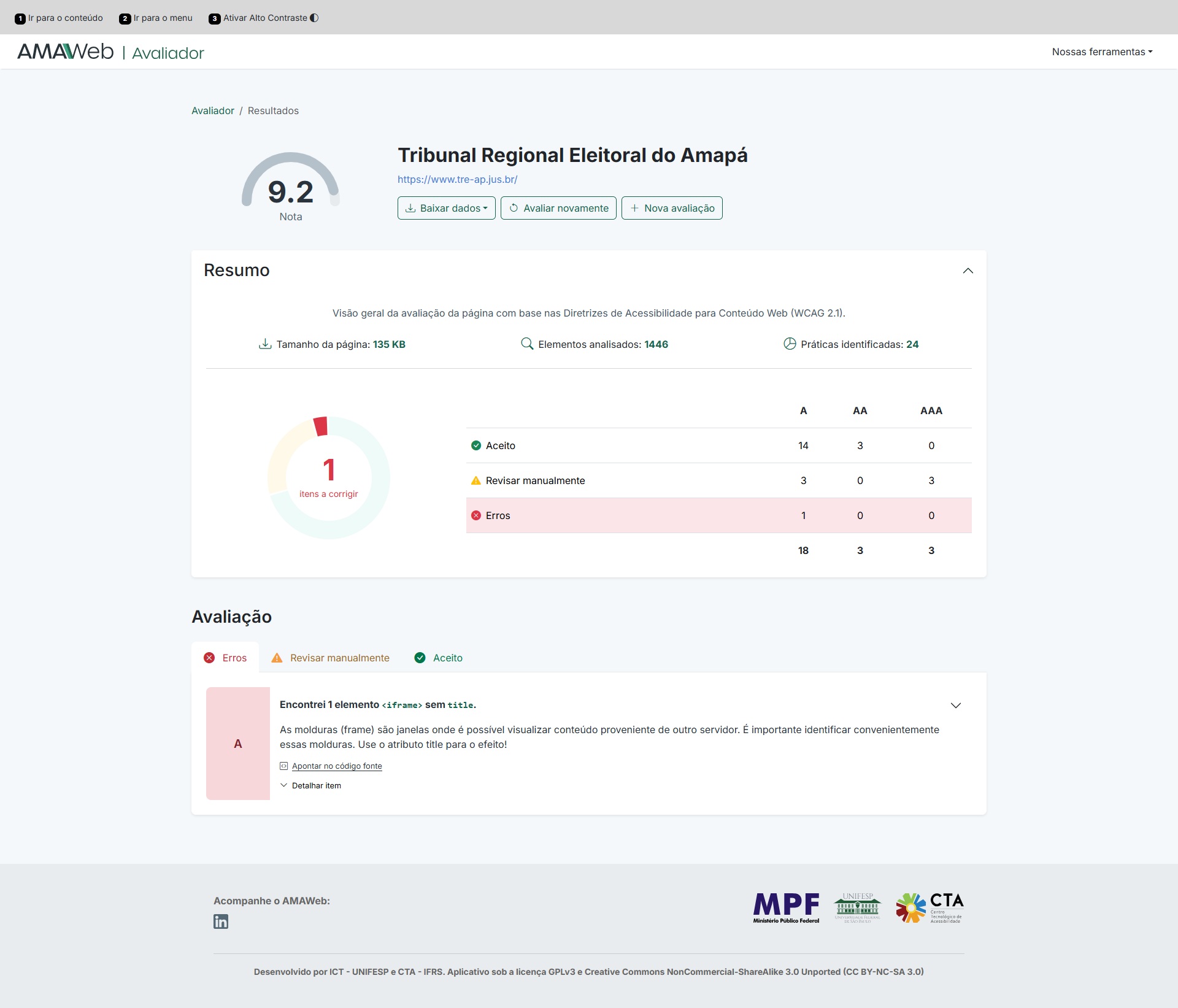Open the Baixar dados download menu
1178x1008 pixels.
tap(446, 208)
